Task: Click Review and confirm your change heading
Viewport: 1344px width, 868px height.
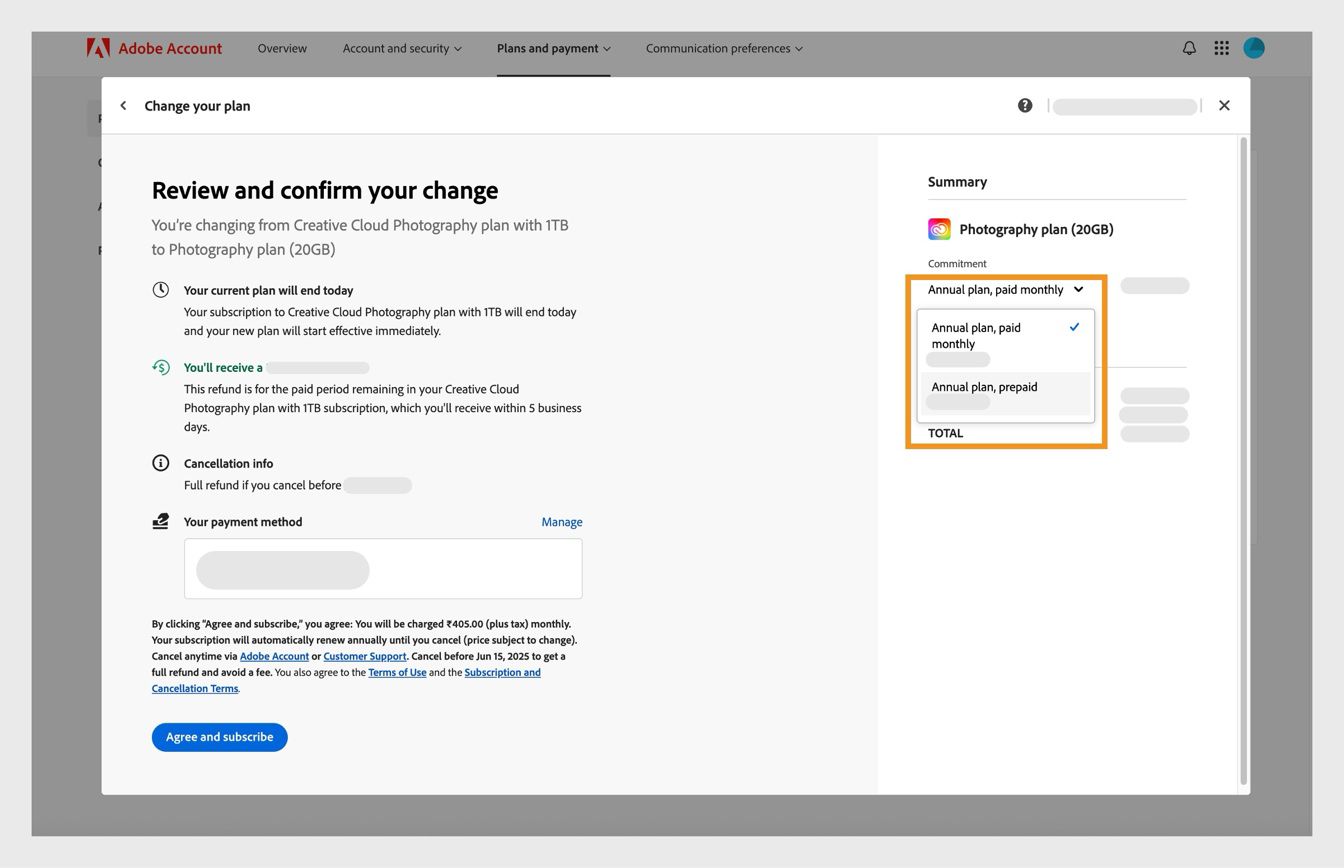Action: pos(325,190)
